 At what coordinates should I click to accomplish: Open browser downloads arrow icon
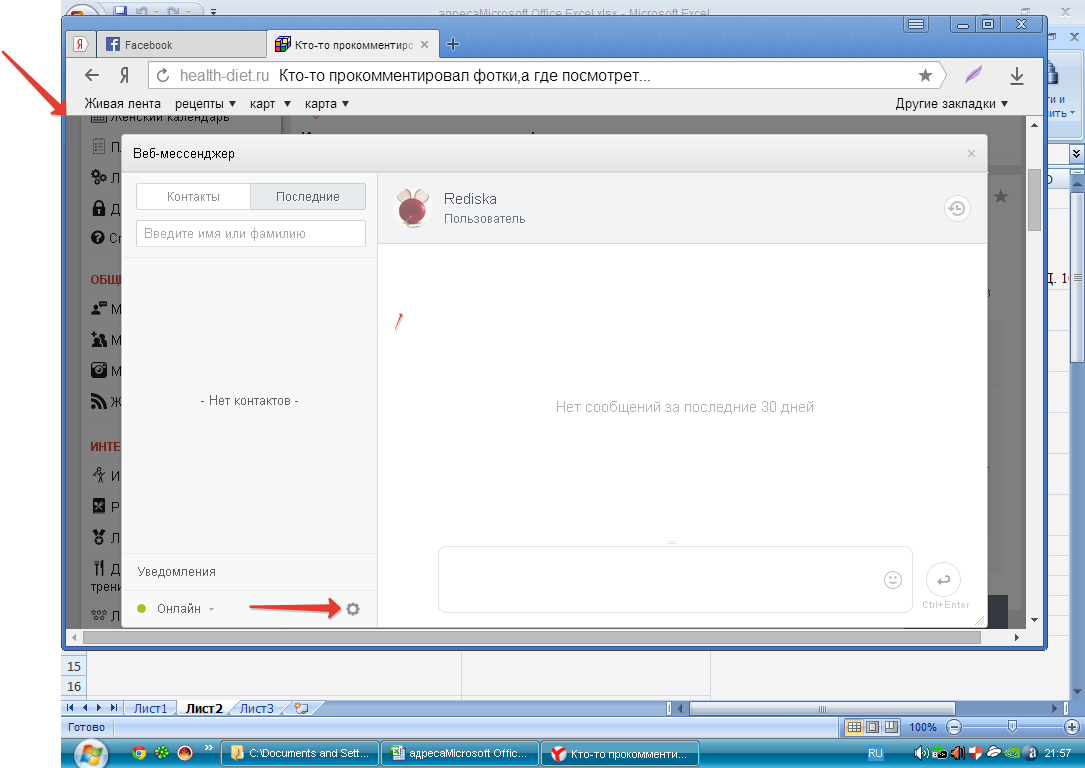click(x=1017, y=76)
